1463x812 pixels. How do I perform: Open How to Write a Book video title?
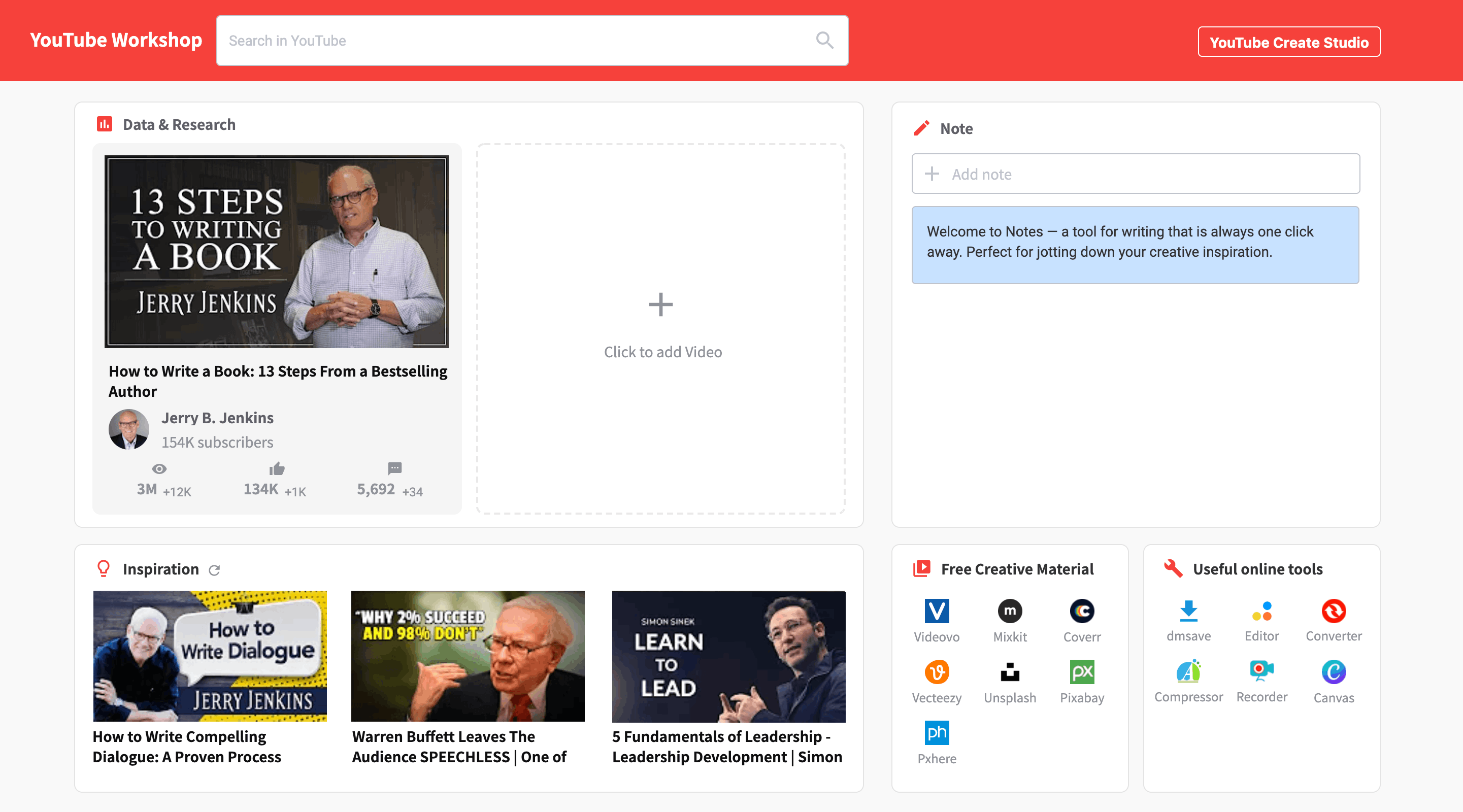pyautogui.click(x=278, y=381)
